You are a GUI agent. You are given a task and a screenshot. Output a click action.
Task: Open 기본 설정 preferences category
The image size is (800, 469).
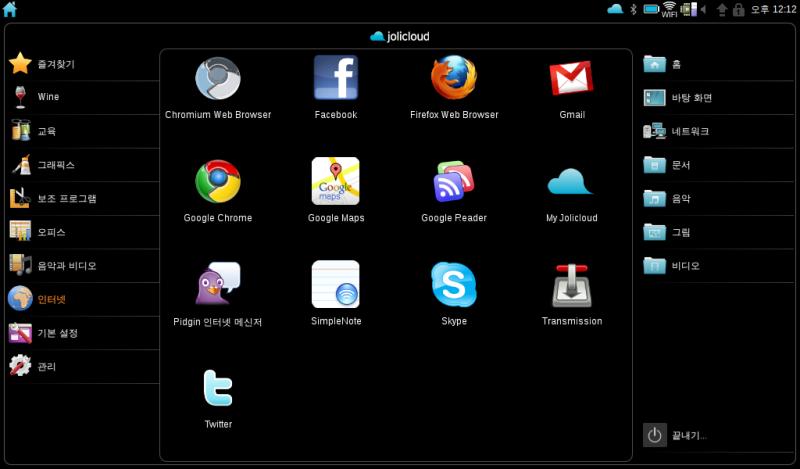pyautogui.click(x=83, y=333)
